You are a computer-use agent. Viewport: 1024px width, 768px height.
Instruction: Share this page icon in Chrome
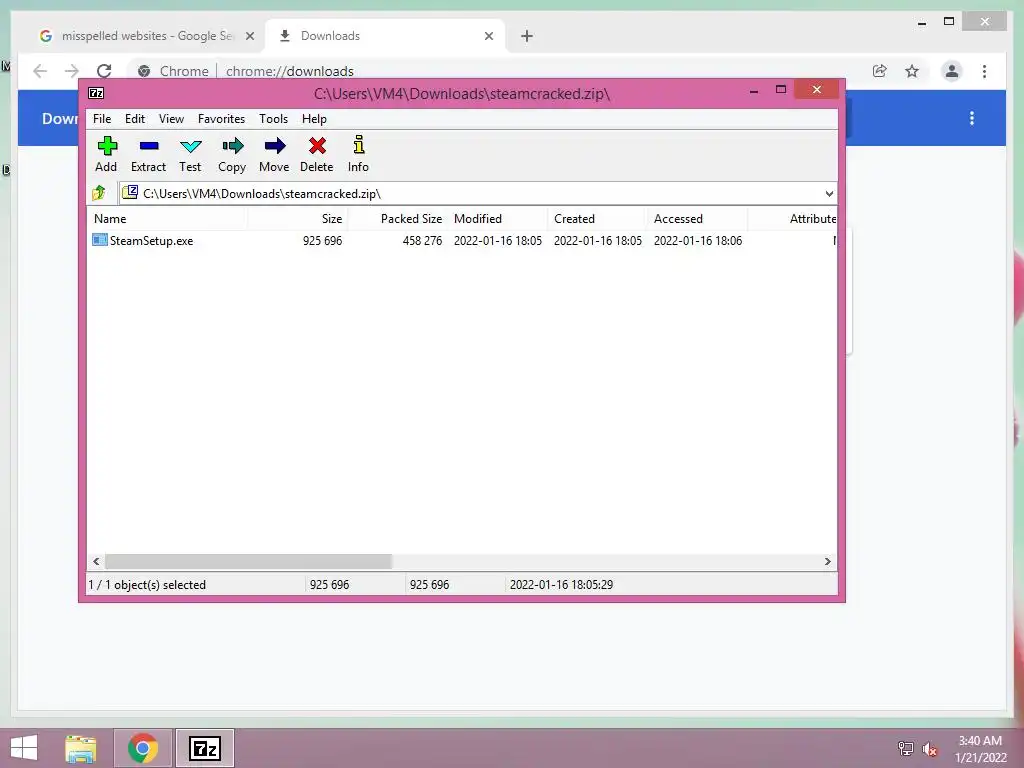[x=880, y=71]
